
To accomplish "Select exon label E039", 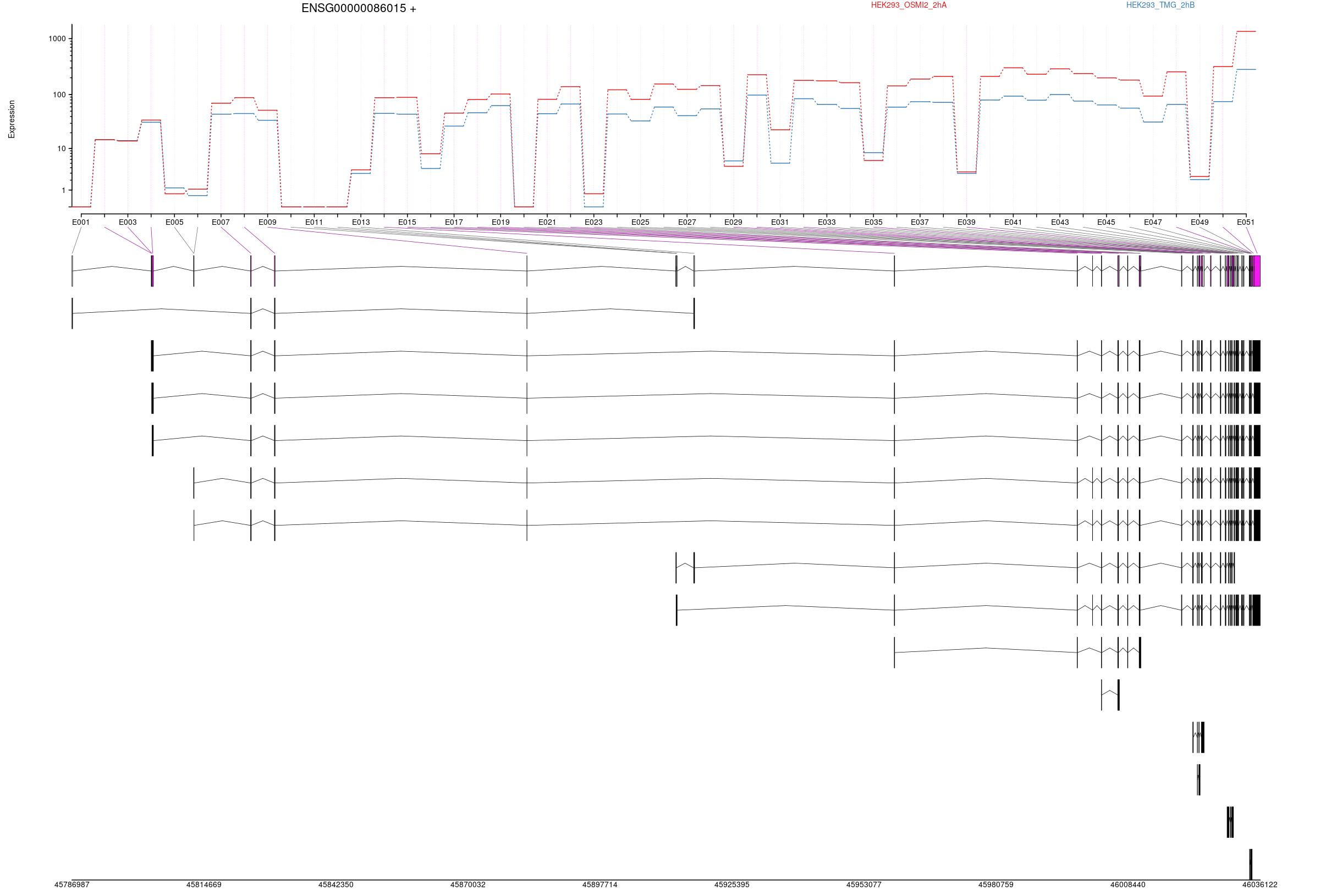I will 967,223.
